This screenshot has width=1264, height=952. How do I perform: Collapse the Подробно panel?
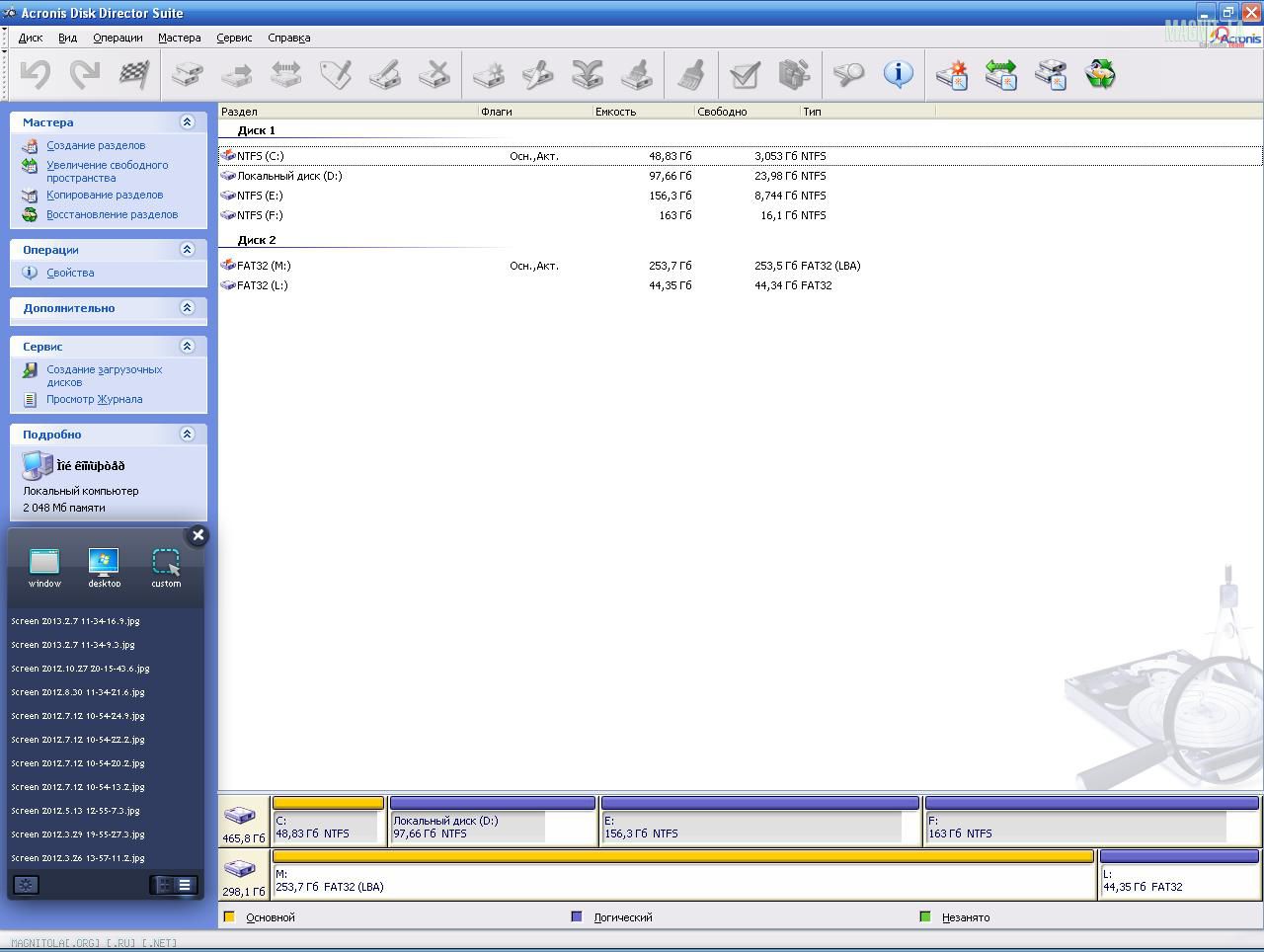[x=187, y=434]
